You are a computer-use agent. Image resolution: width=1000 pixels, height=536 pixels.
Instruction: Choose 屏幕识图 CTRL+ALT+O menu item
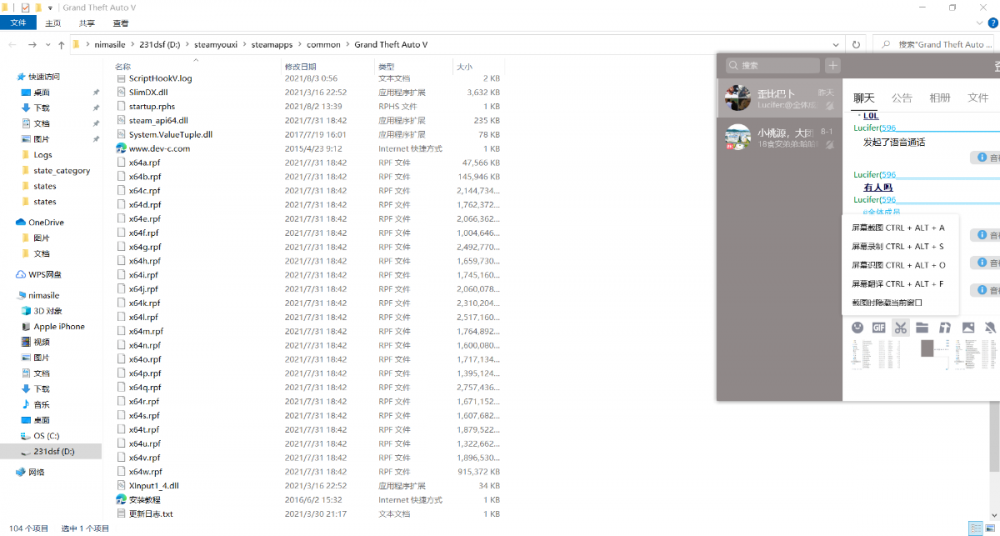(898, 265)
